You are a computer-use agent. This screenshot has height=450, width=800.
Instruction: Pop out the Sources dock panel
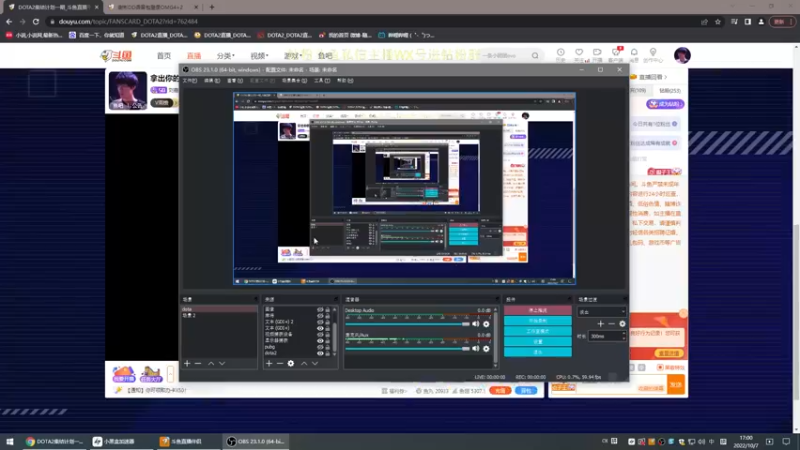[x=336, y=299]
